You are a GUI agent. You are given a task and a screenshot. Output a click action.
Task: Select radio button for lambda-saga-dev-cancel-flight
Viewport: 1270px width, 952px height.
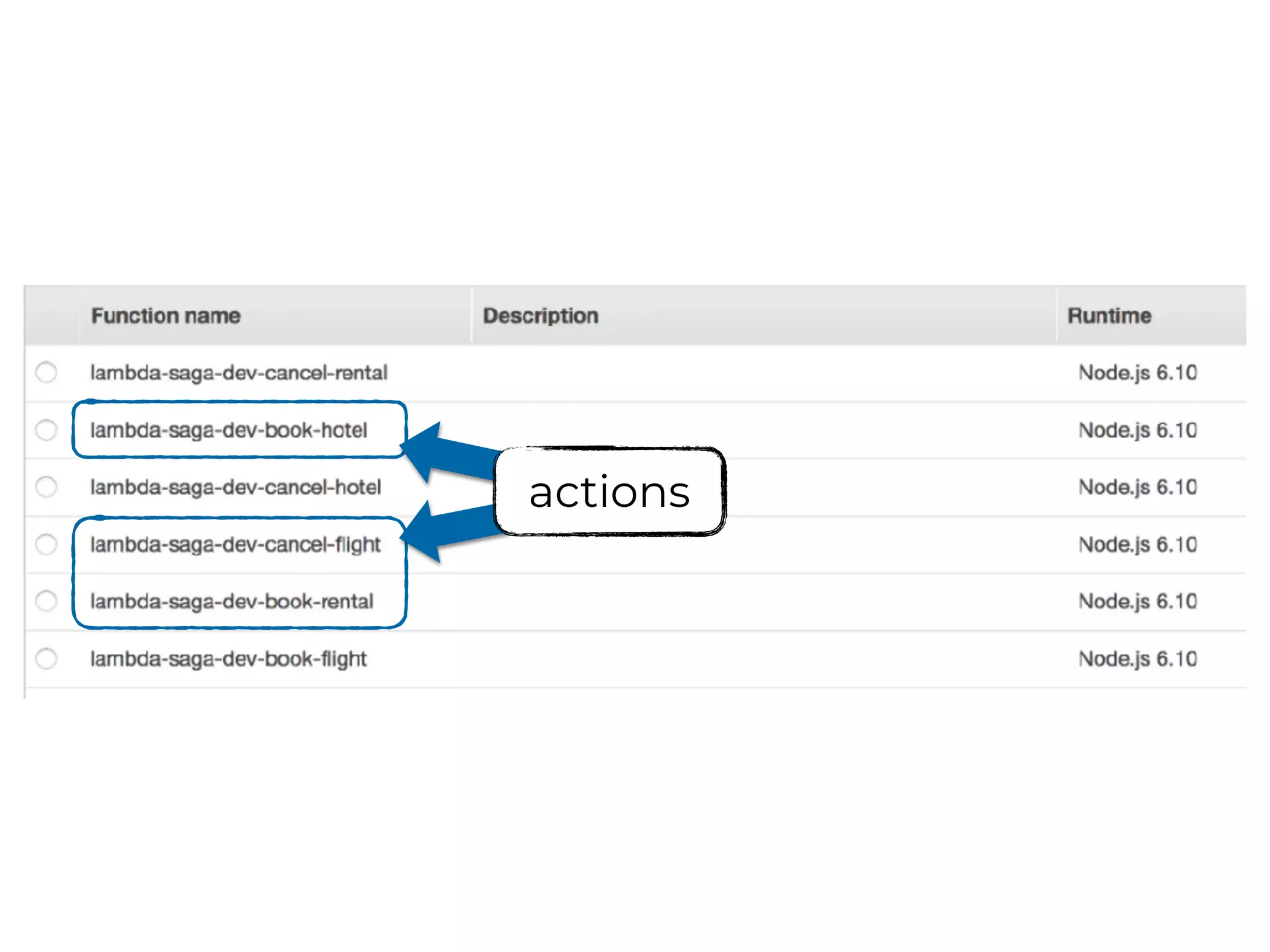tap(46, 544)
